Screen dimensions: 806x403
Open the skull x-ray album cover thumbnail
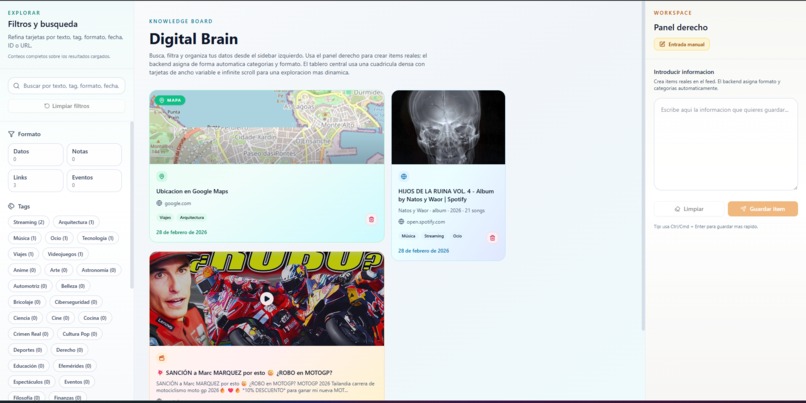tap(448, 127)
